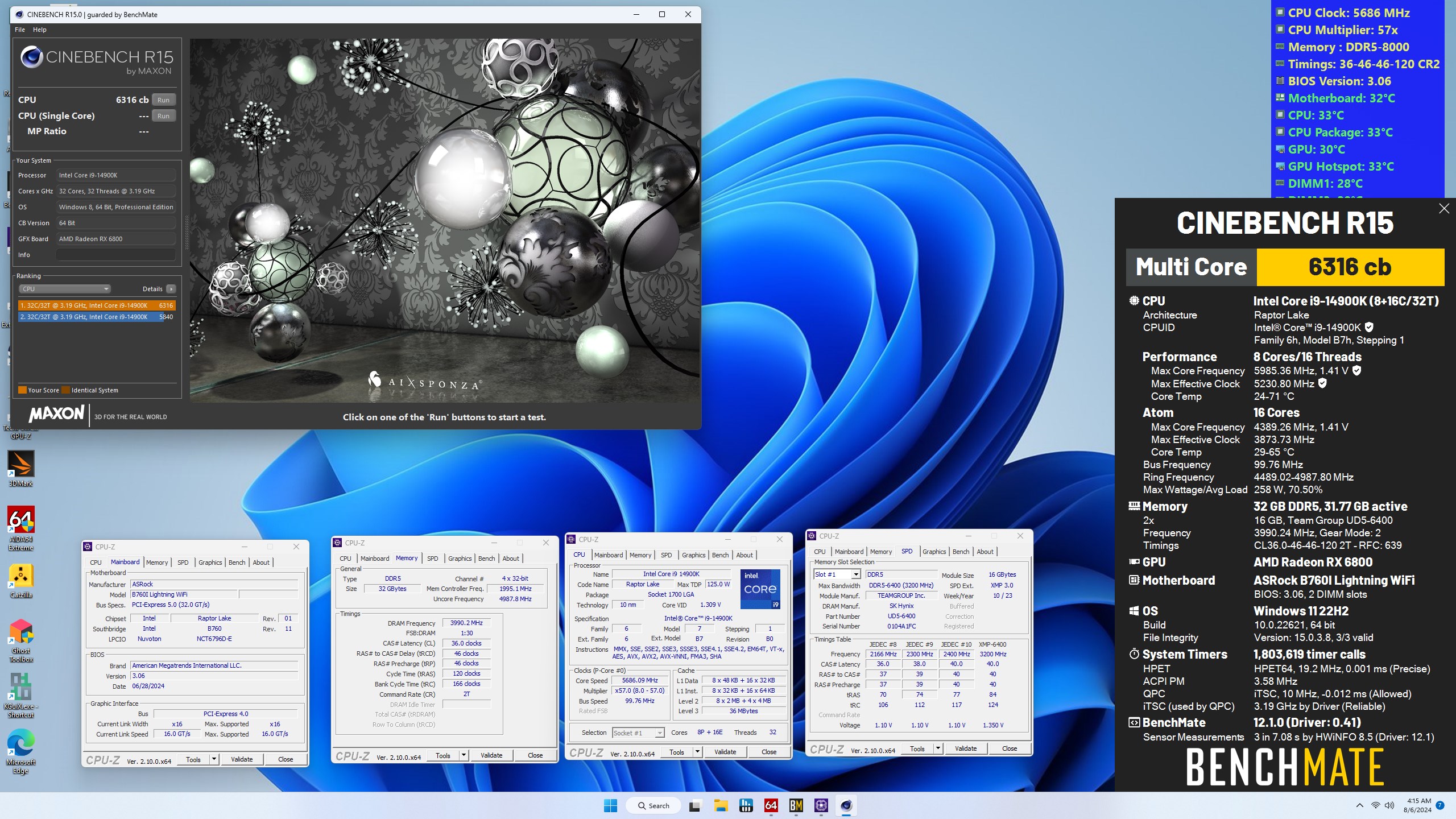The height and width of the screenshot is (819, 1456).
Task: Click the brown Identical System legend swatch
Action: (x=65, y=390)
